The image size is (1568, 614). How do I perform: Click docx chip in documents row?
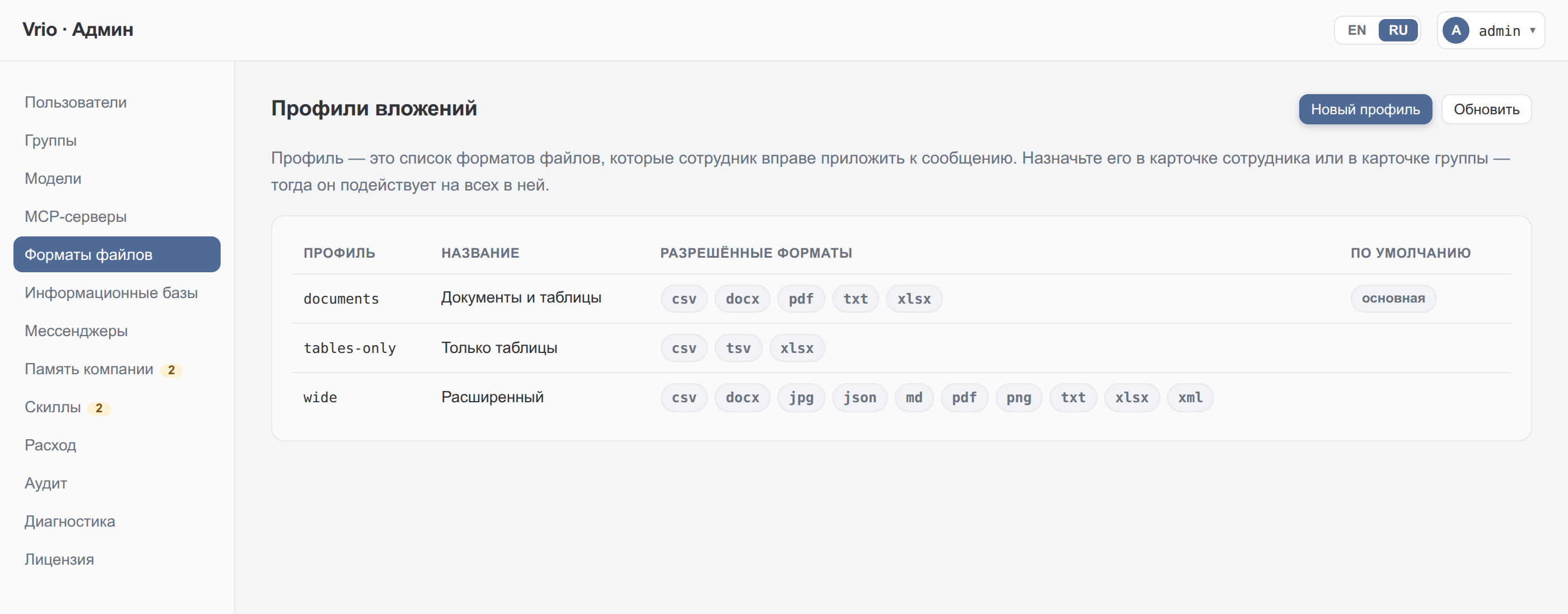[x=742, y=299]
